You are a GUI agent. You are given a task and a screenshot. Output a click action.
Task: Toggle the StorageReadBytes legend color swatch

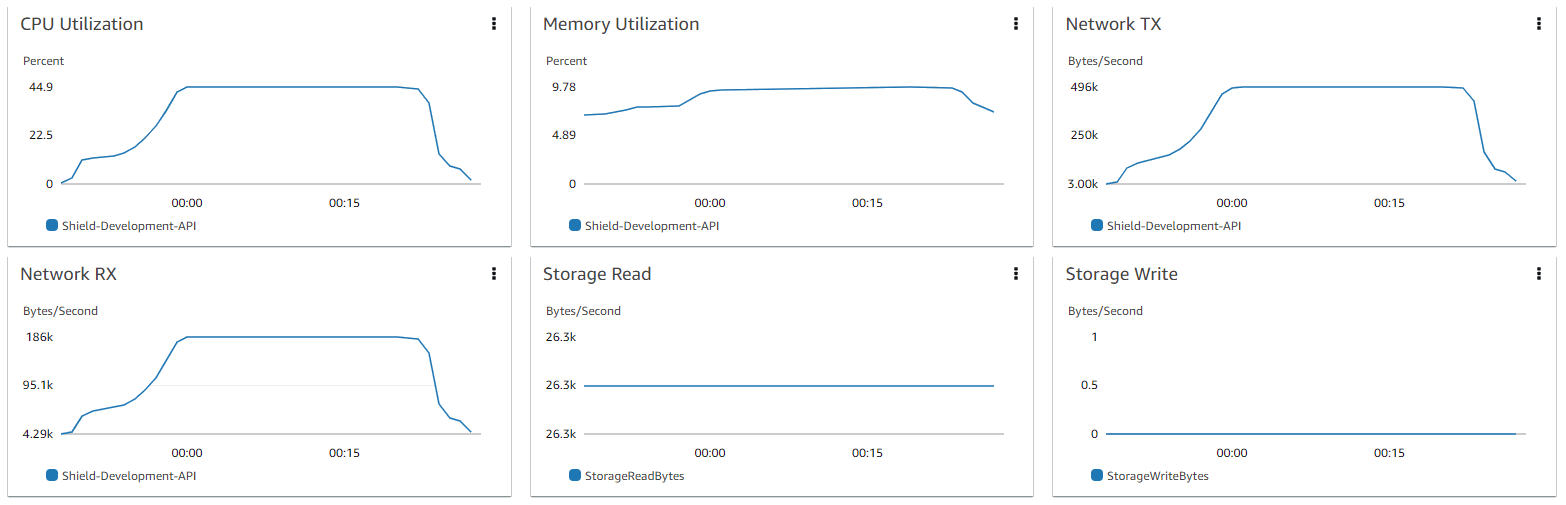pos(575,475)
